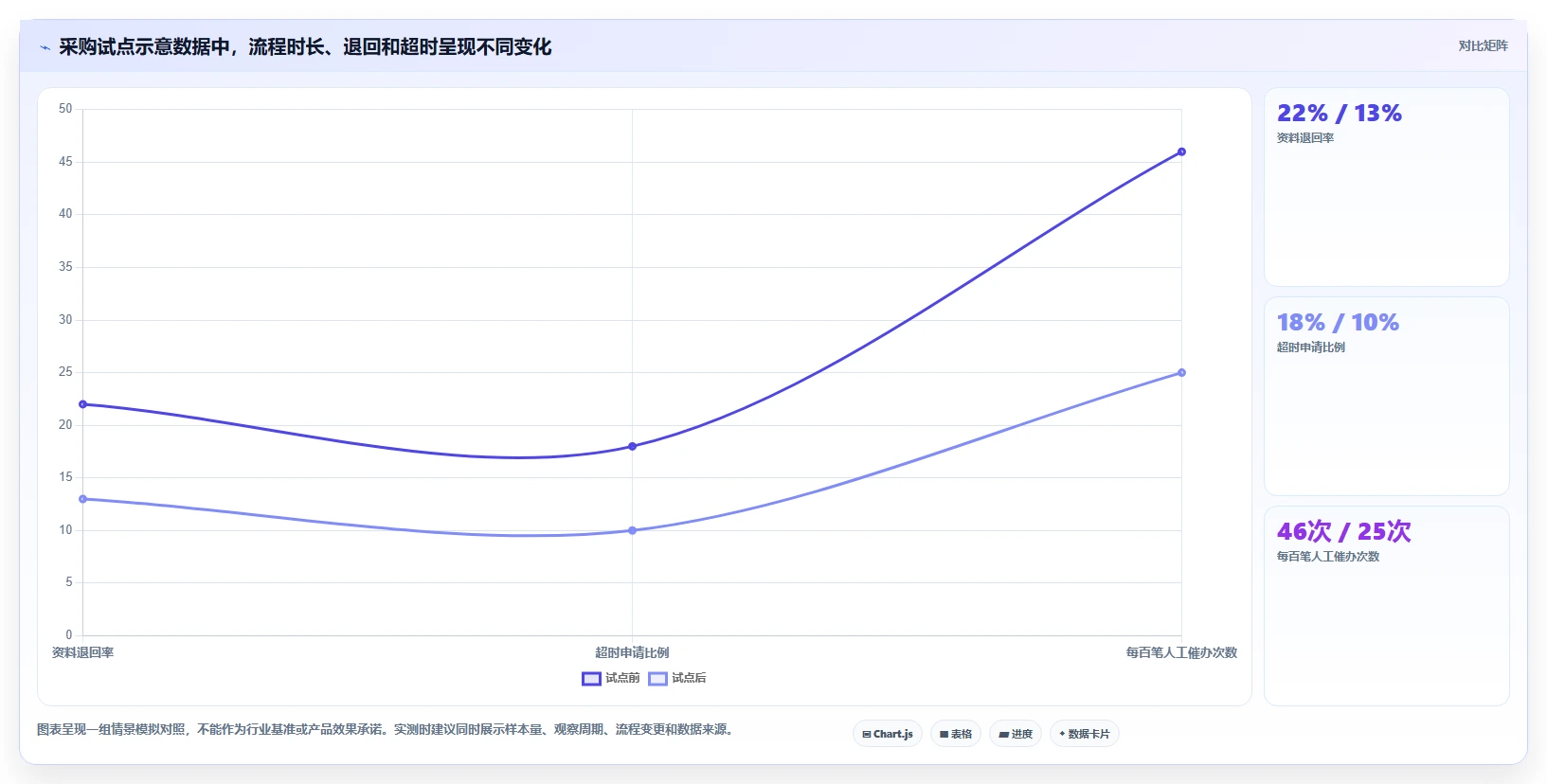Click the 试点前 data point at 46
Image resolution: width=1547 pixels, height=784 pixels.
[1181, 151]
